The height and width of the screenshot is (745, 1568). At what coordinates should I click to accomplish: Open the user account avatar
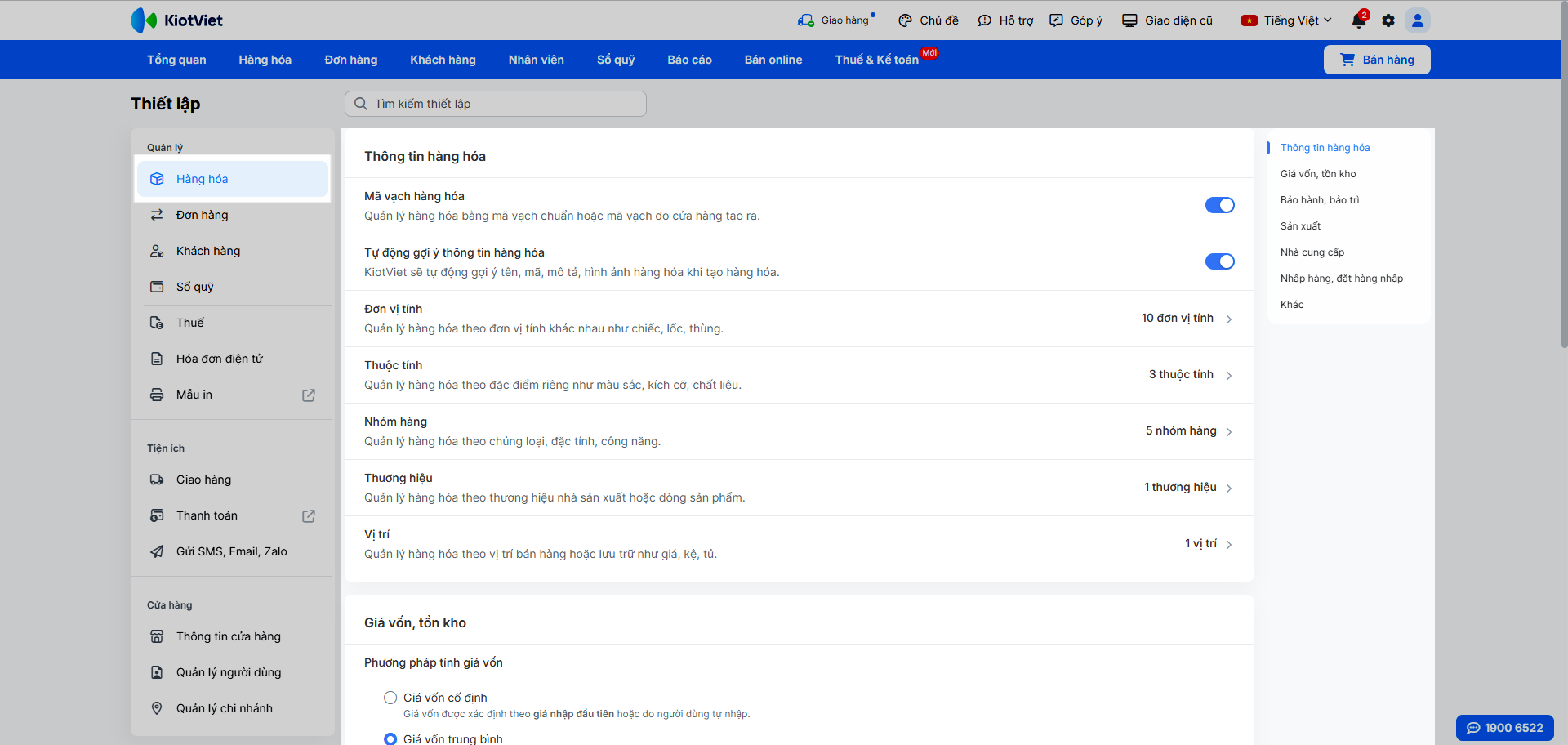pyautogui.click(x=1418, y=20)
